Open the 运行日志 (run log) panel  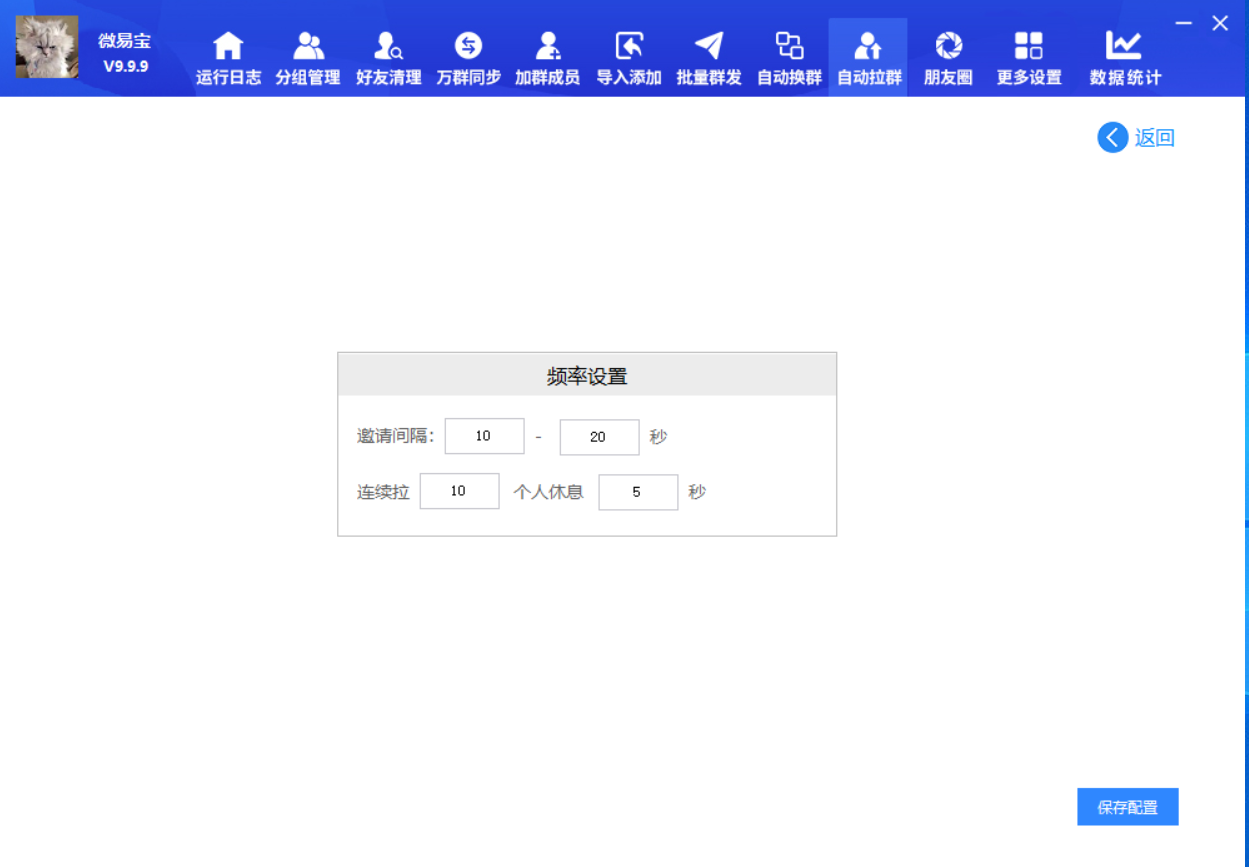click(x=227, y=55)
